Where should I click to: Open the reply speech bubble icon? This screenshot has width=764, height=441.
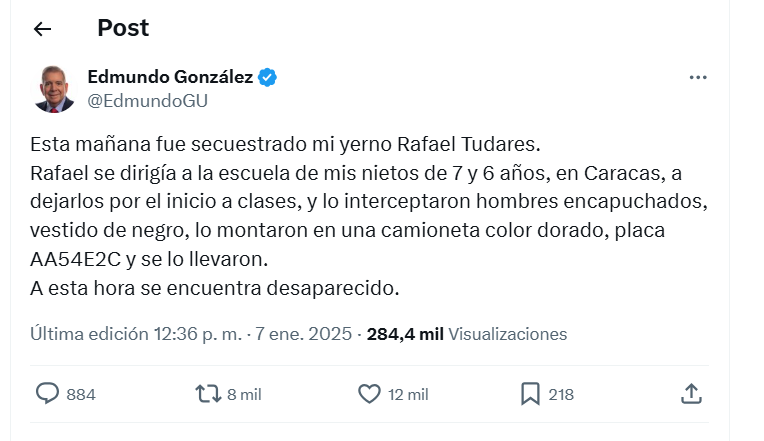(48, 394)
